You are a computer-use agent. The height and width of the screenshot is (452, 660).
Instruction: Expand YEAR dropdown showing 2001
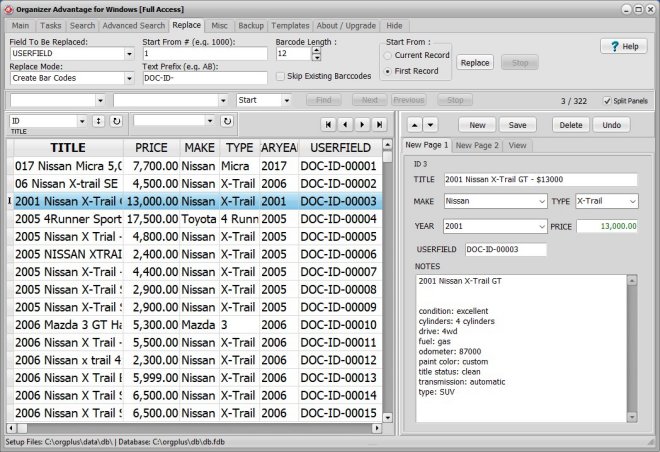542,226
